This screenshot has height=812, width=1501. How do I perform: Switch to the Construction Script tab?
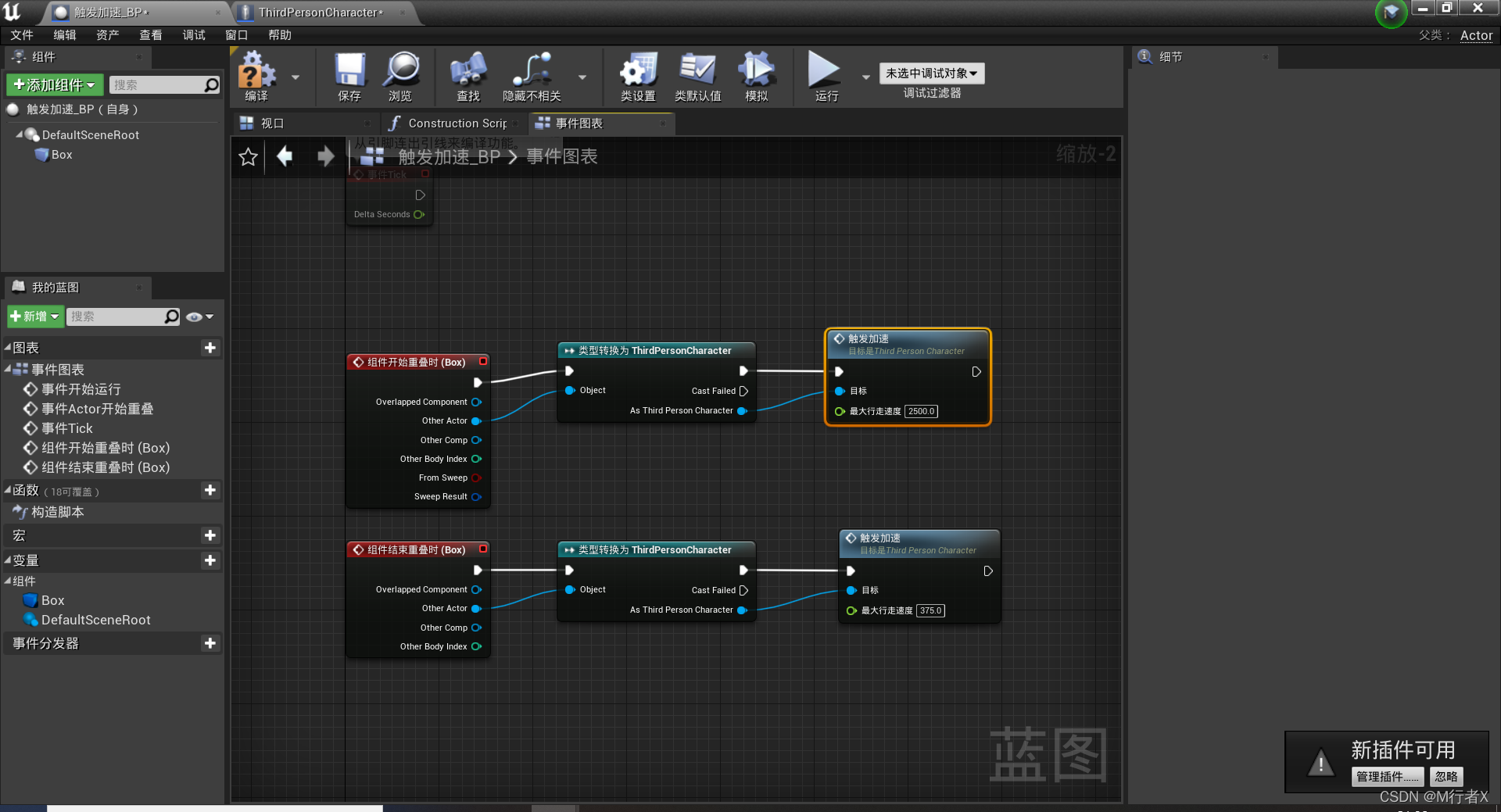pyautogui.click(x=456, y=123)
